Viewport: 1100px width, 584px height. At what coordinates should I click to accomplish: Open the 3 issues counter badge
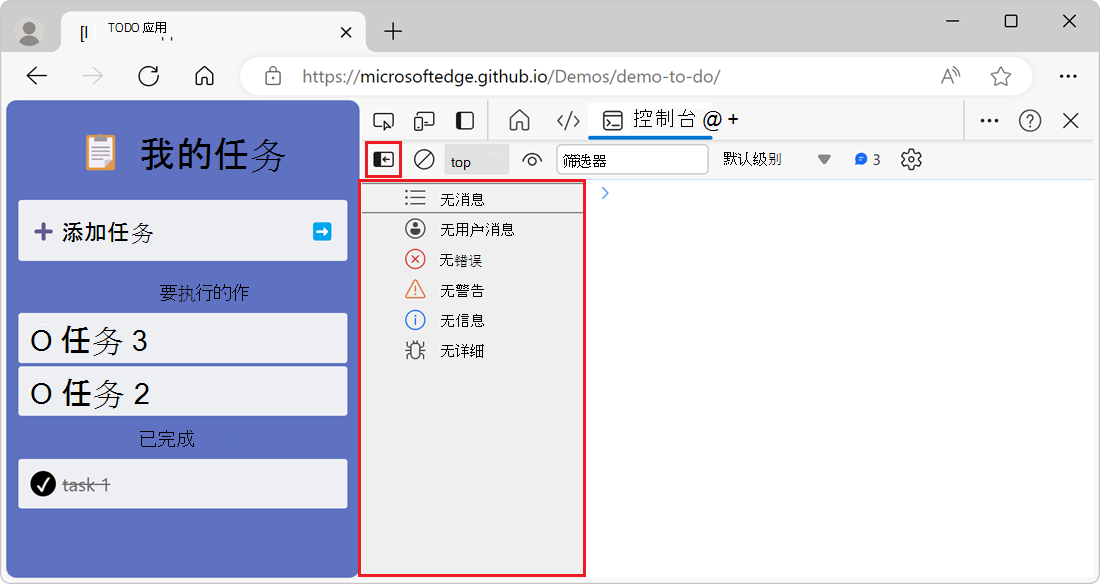coord(867,160)
